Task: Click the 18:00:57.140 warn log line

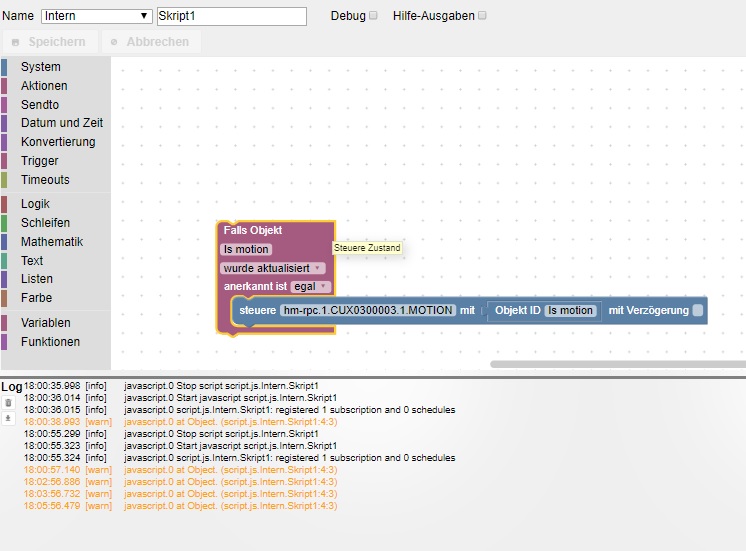Action: (180, 470)
